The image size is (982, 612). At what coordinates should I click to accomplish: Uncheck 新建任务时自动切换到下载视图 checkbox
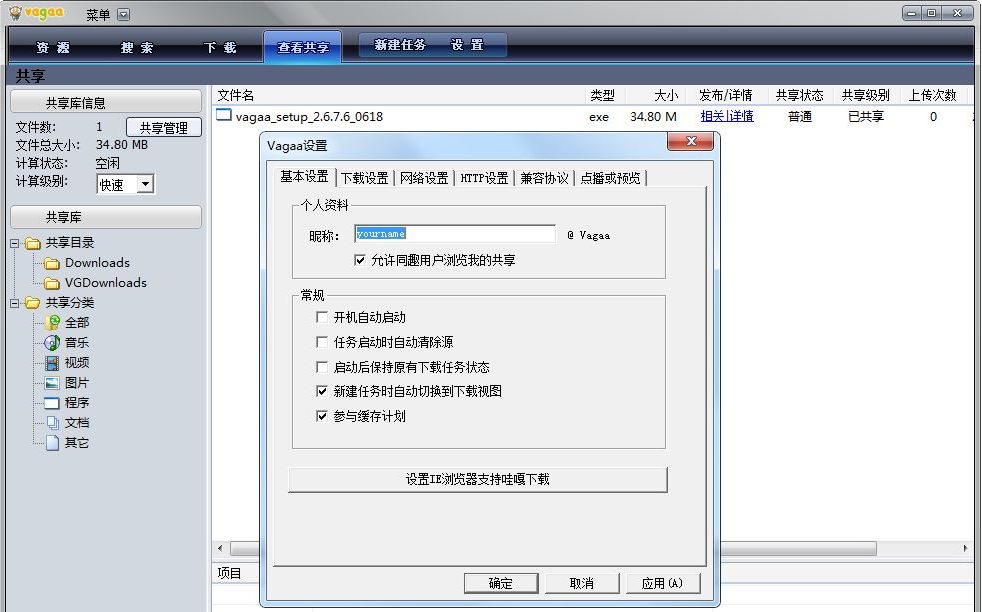click(322, 392)
